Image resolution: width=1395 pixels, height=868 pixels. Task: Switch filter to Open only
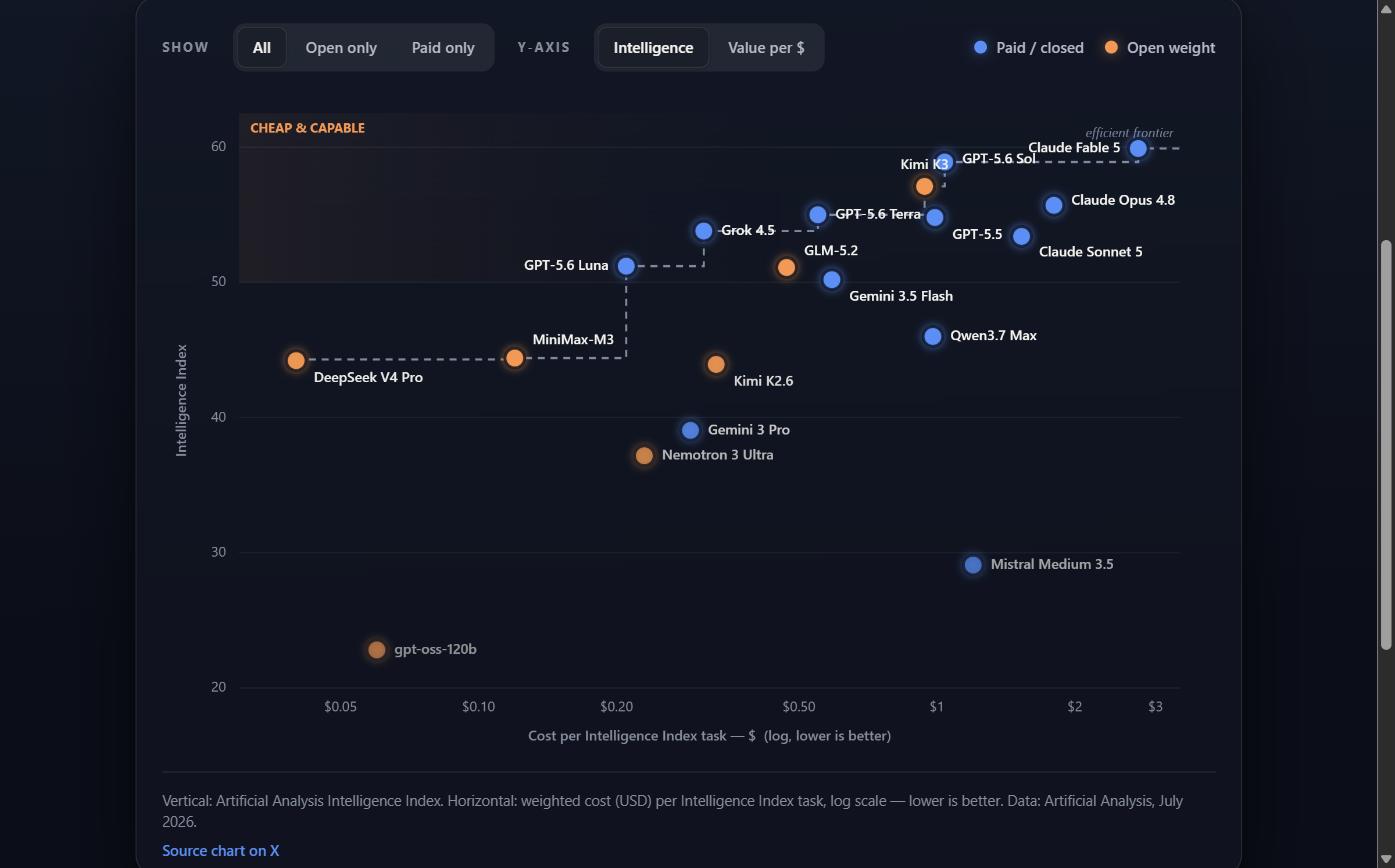click(x=341, y=47)
